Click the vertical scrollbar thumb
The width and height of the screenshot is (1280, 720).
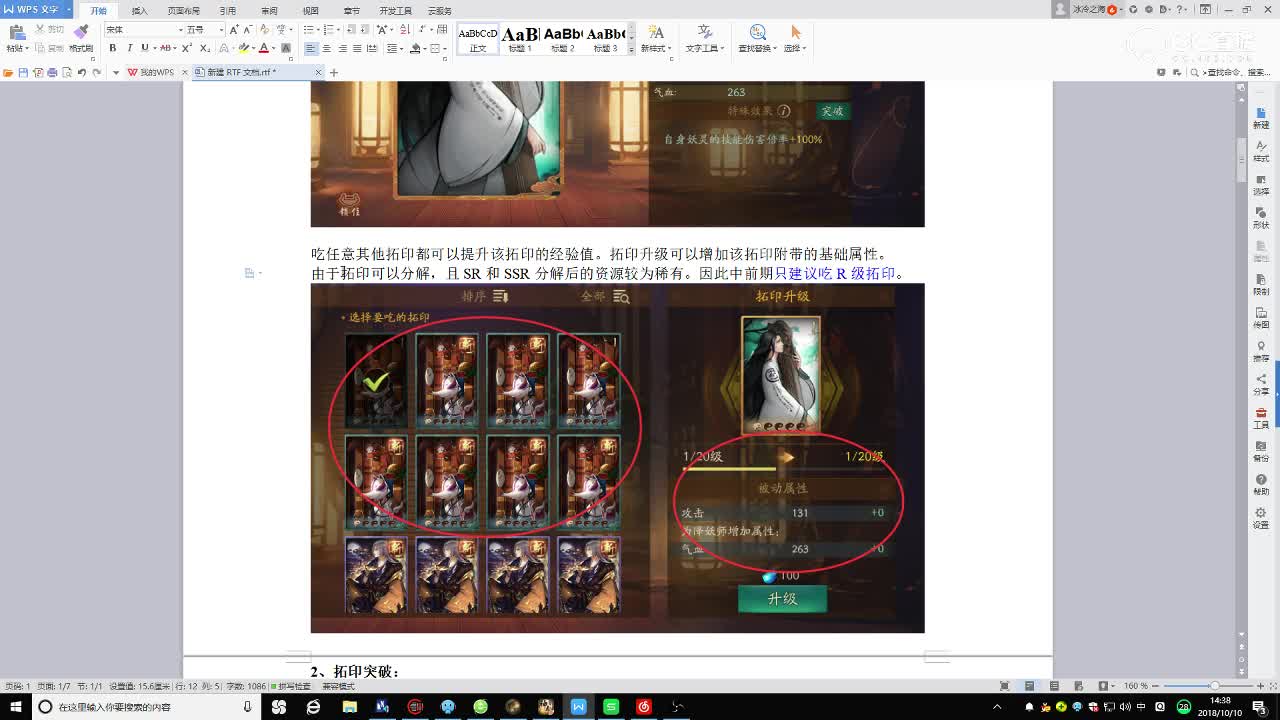pos(1242,158)
